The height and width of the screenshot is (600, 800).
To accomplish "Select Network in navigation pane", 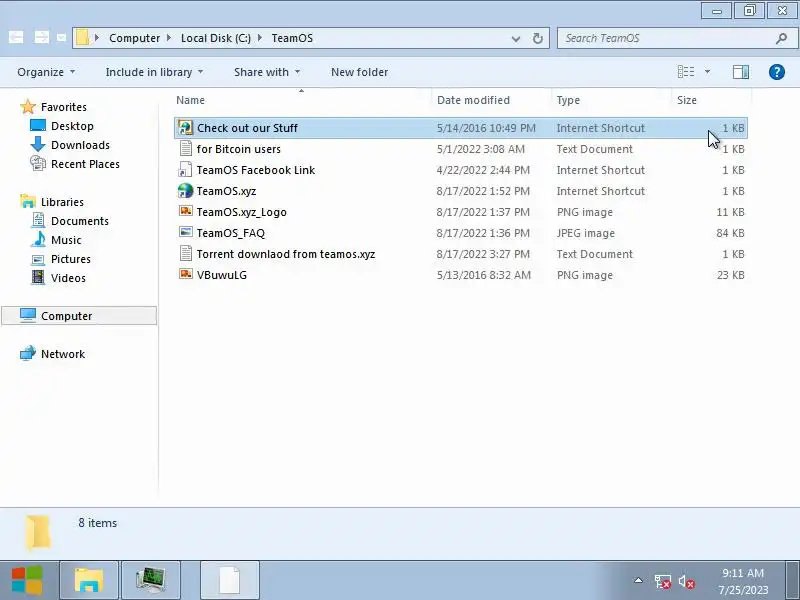I will (63, 354).
